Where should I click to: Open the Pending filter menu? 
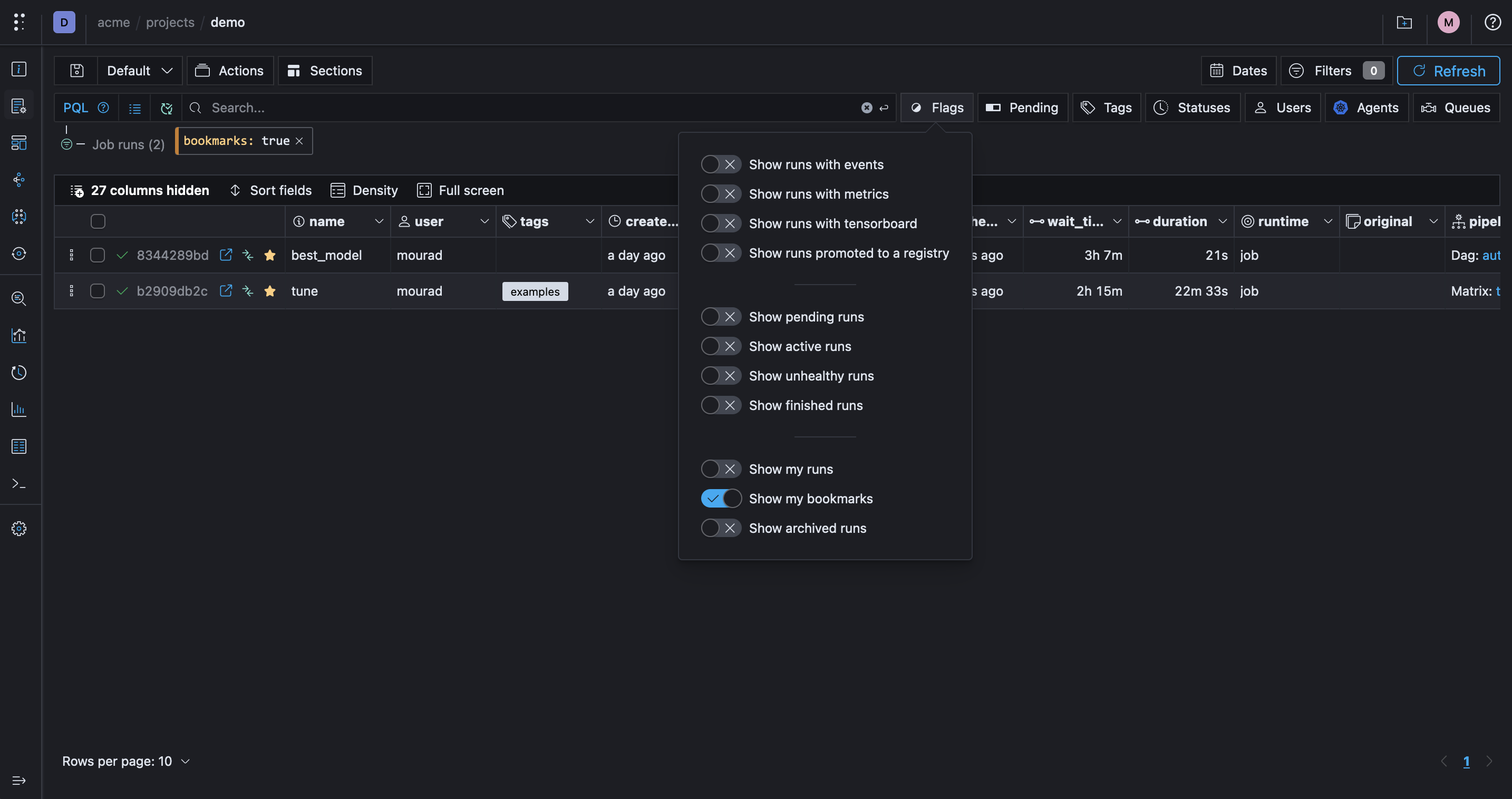point(1022,108)
